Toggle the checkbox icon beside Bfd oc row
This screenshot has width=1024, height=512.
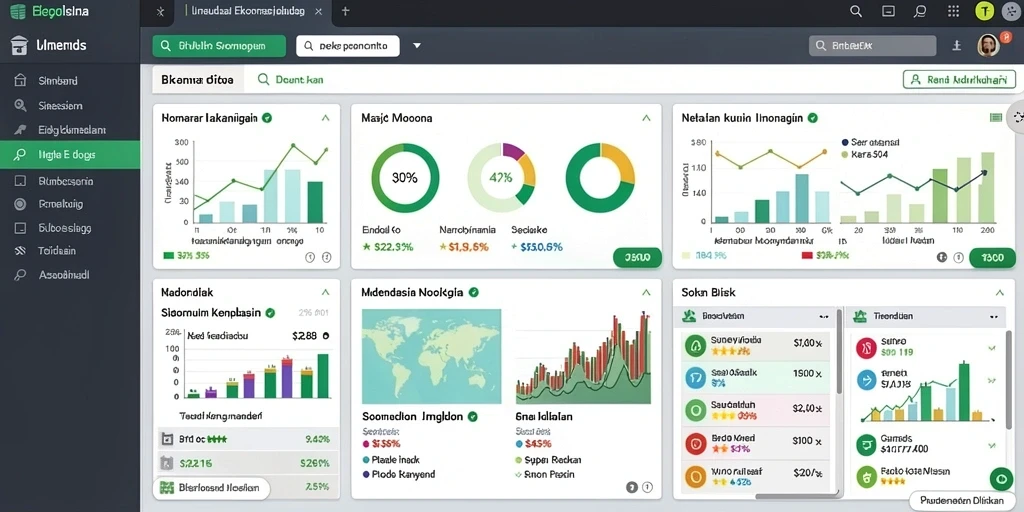click(167, 440)
